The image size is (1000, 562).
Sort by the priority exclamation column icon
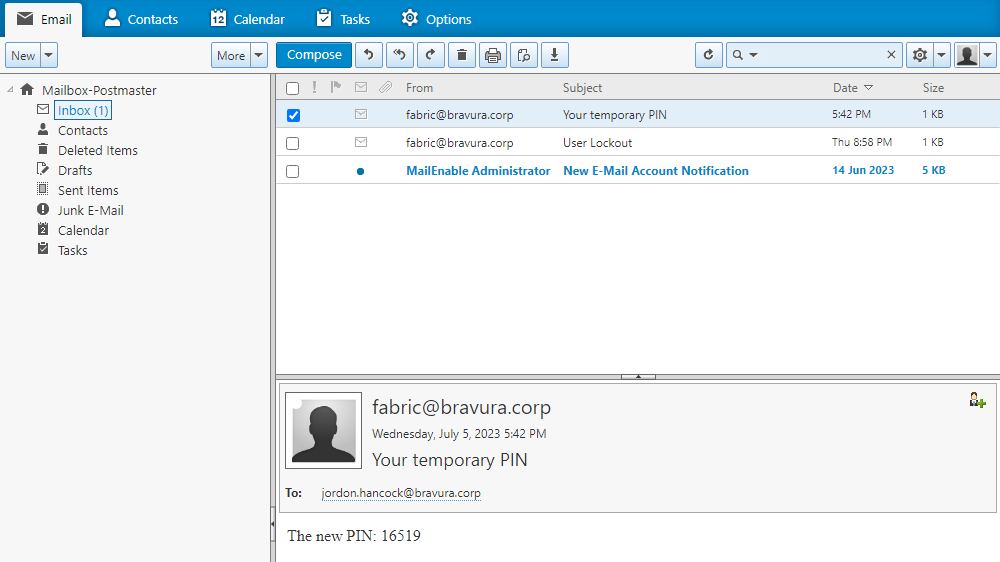click(314, 87)
